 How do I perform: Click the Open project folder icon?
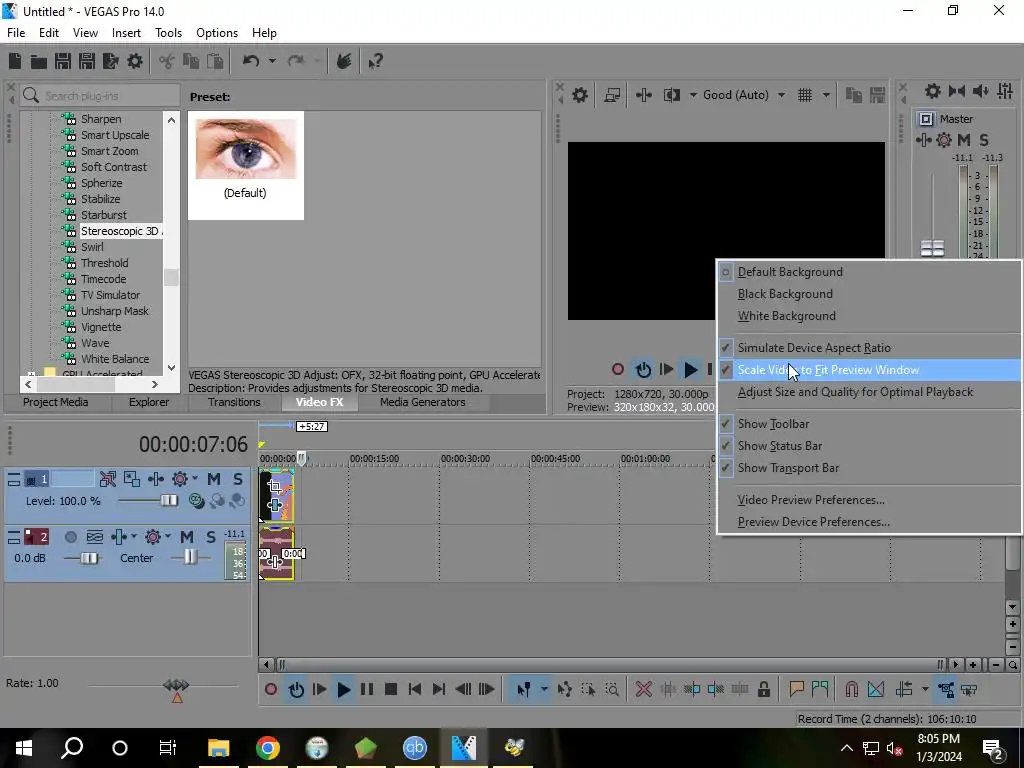pos(39,61)
